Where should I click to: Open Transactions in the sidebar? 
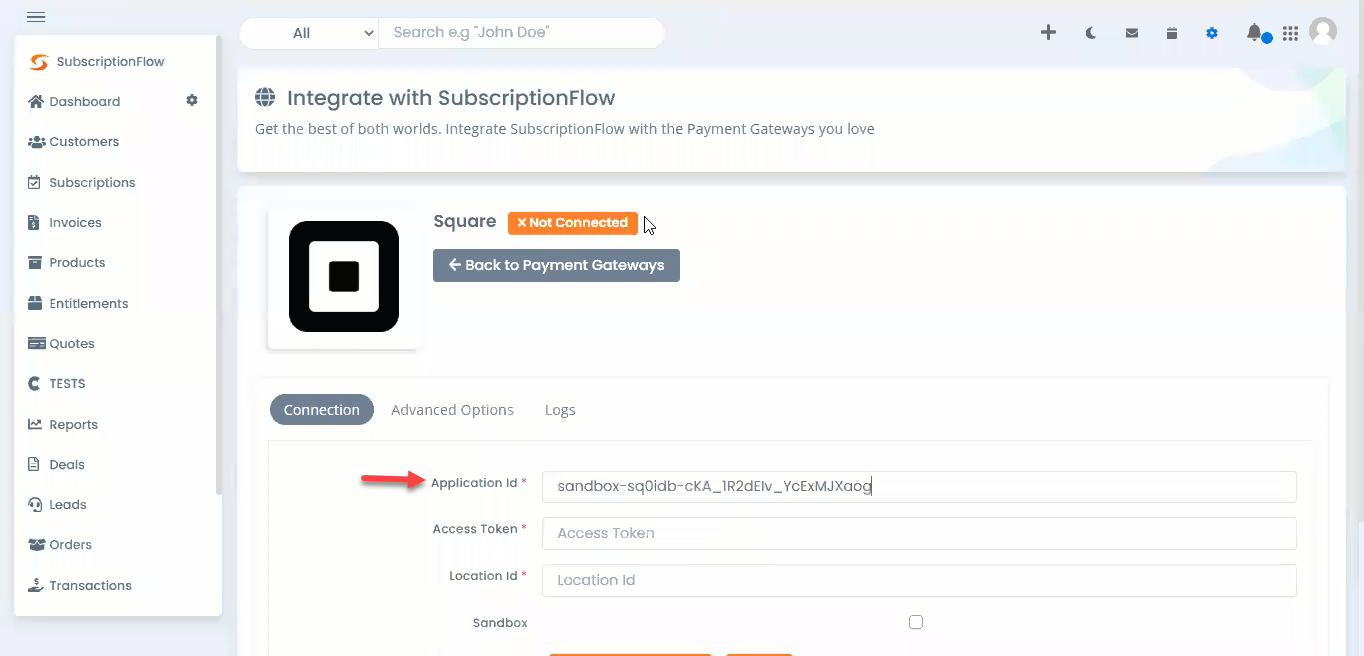coord(90,585)
